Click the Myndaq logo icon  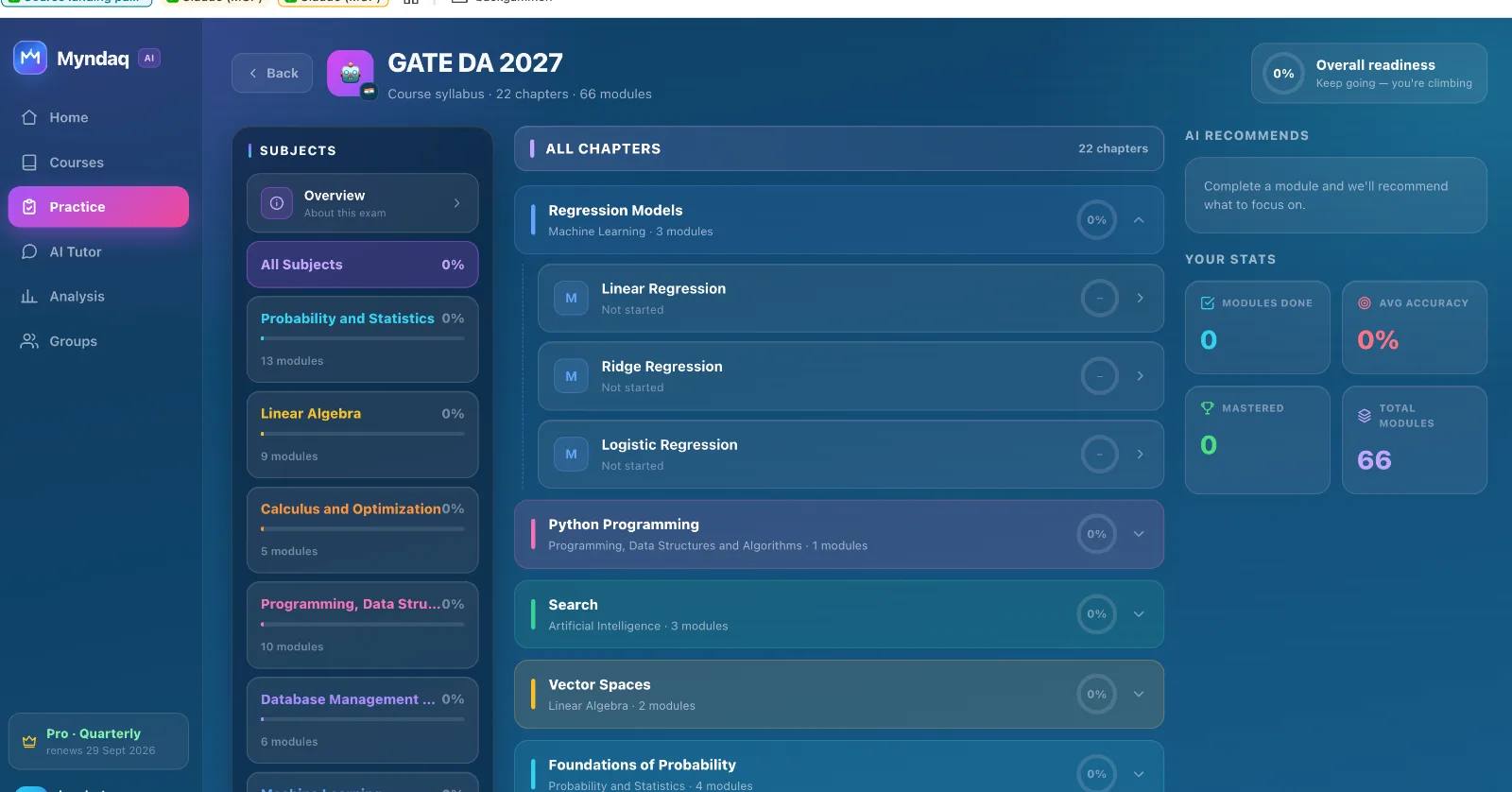[30, 58]
